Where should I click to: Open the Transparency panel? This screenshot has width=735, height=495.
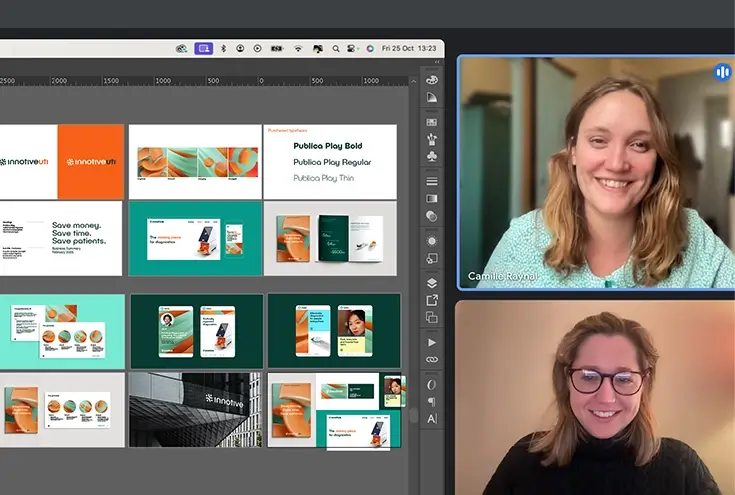pos(432,216)
